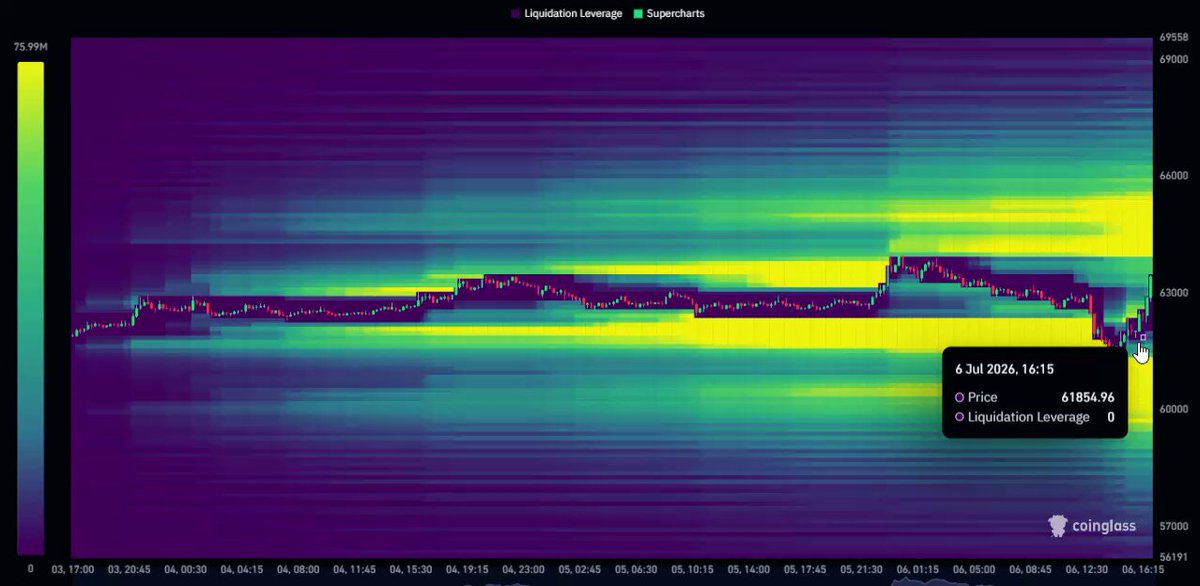1200x586 pixels.
Task: Click the 04, 19:15 time axis label
Action: pos(468,569)
